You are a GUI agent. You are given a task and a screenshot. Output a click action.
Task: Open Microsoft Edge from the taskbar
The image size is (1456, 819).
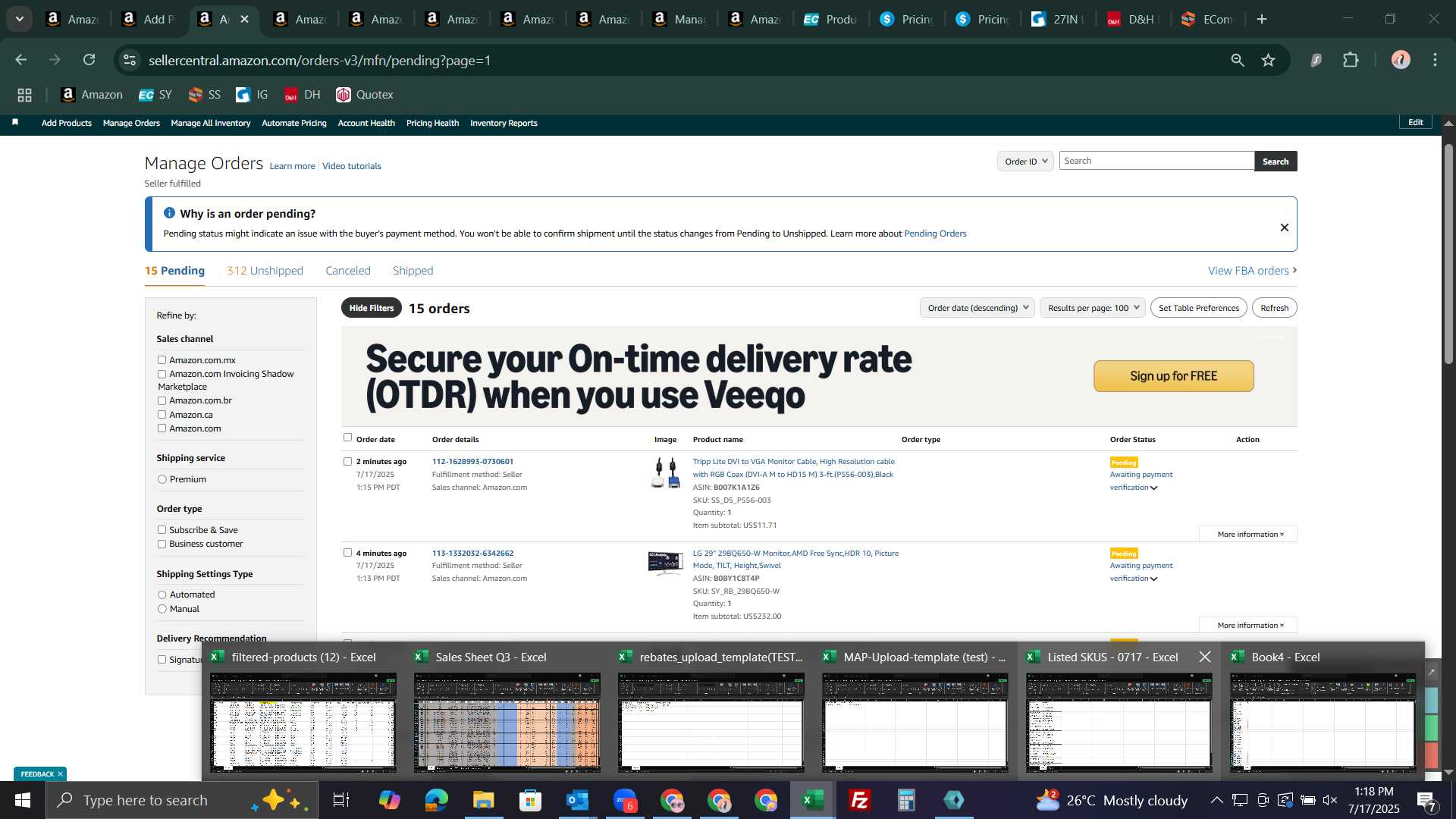coord(437,800)
